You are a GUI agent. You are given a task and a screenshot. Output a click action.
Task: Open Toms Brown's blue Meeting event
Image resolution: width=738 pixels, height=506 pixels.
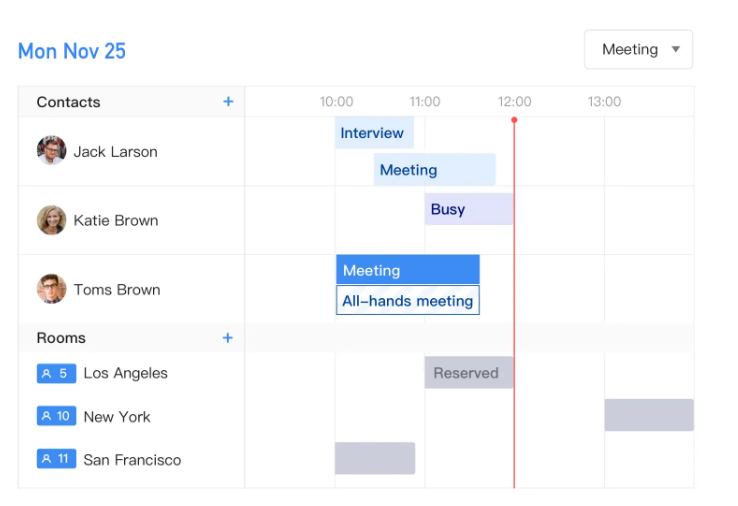click(407, 270)
